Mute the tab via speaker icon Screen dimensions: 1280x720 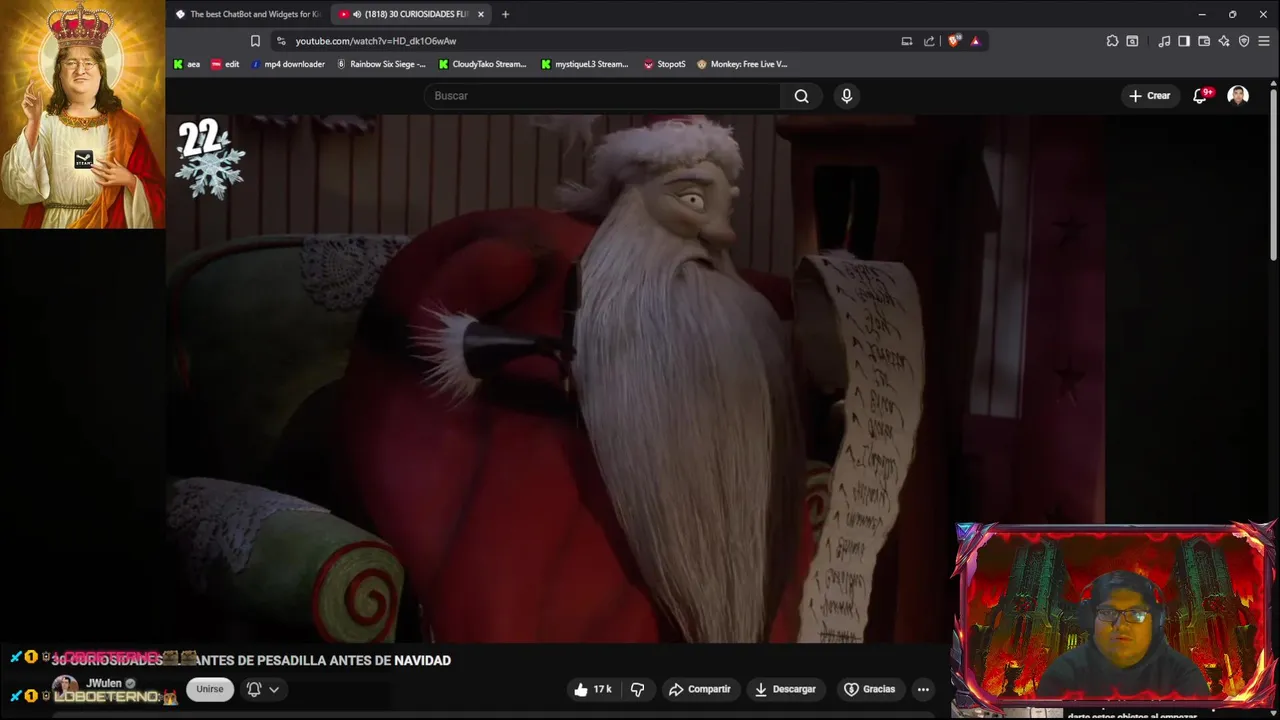357,14
